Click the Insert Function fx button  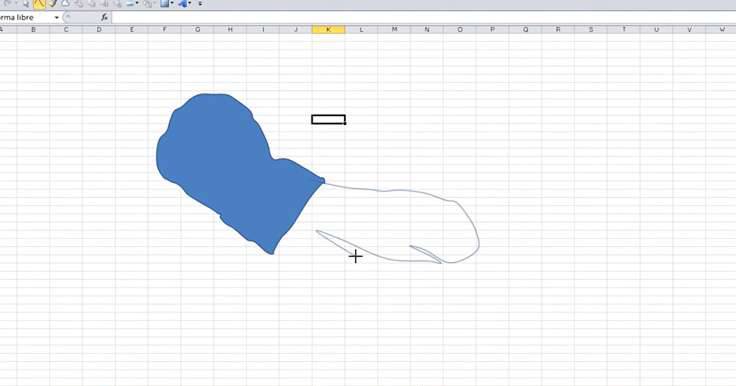(104, 17)
